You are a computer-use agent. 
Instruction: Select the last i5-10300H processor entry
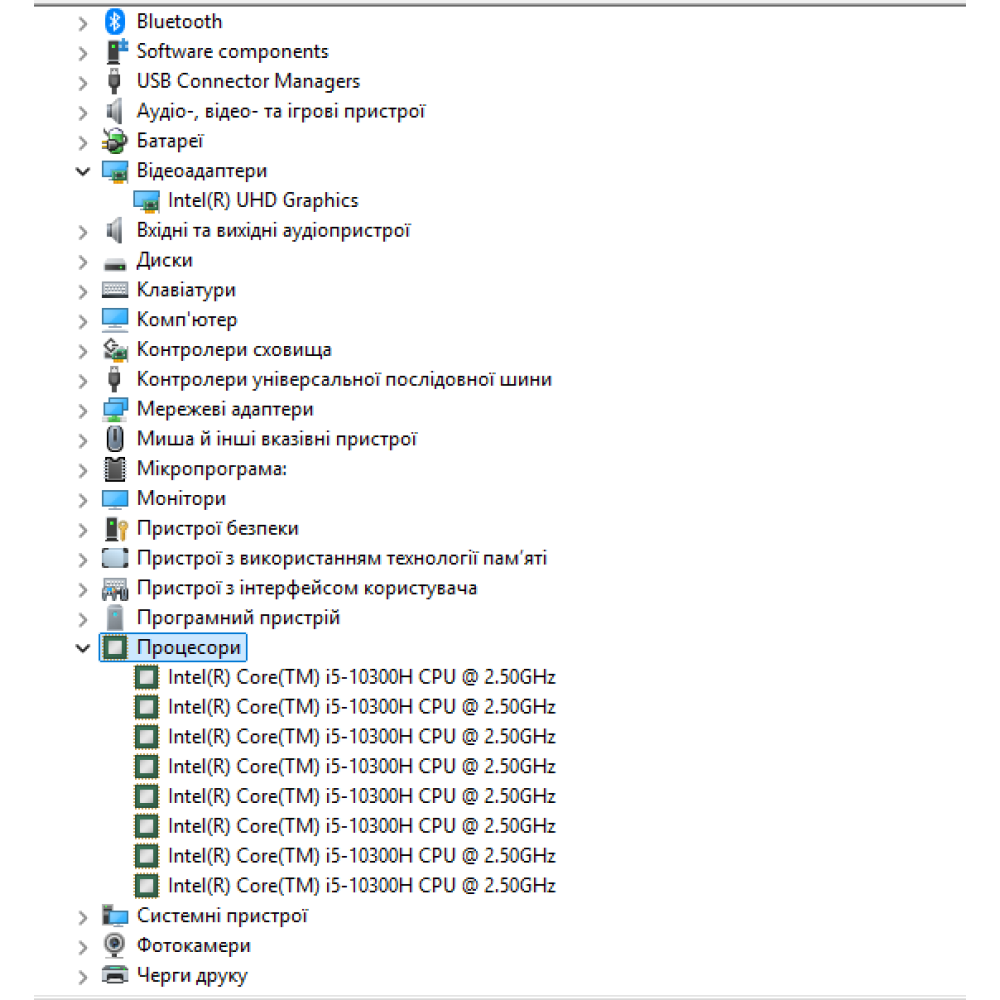tap(361, 885)
